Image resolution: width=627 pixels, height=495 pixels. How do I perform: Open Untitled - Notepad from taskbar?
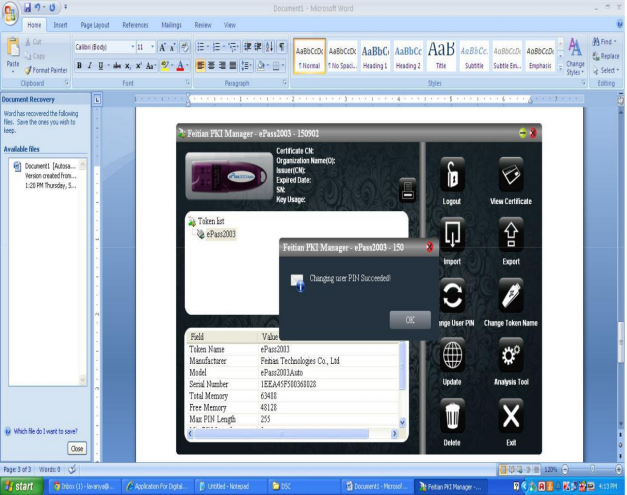coord(230,487)
